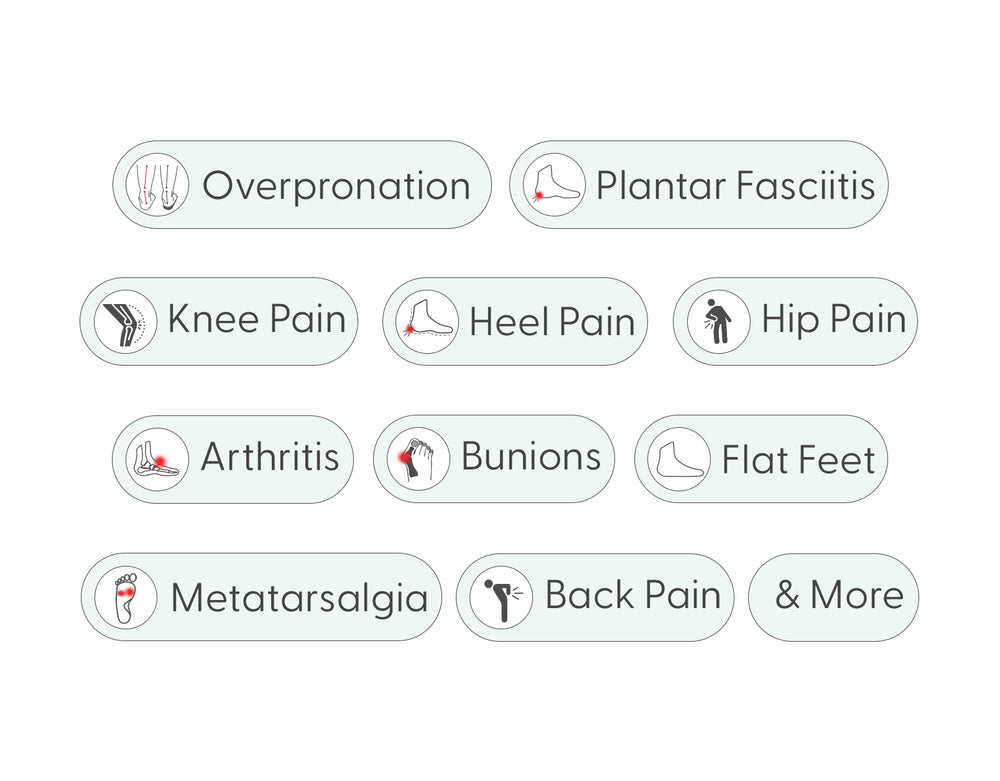Click the Bunions toe icon
The width and height of the screenshot is (1000, 781).
418,459
